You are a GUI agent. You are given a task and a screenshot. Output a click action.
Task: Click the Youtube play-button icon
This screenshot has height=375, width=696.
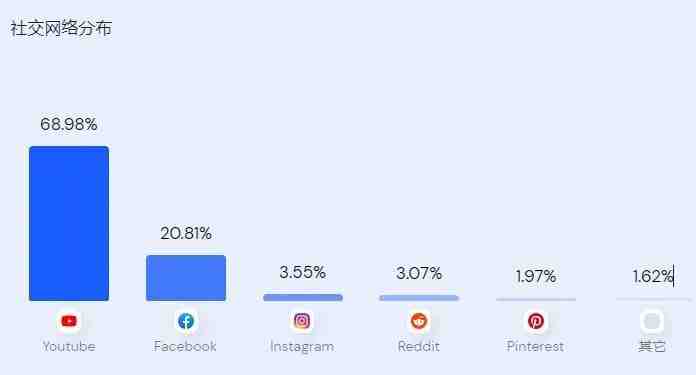tap(69, 321)
